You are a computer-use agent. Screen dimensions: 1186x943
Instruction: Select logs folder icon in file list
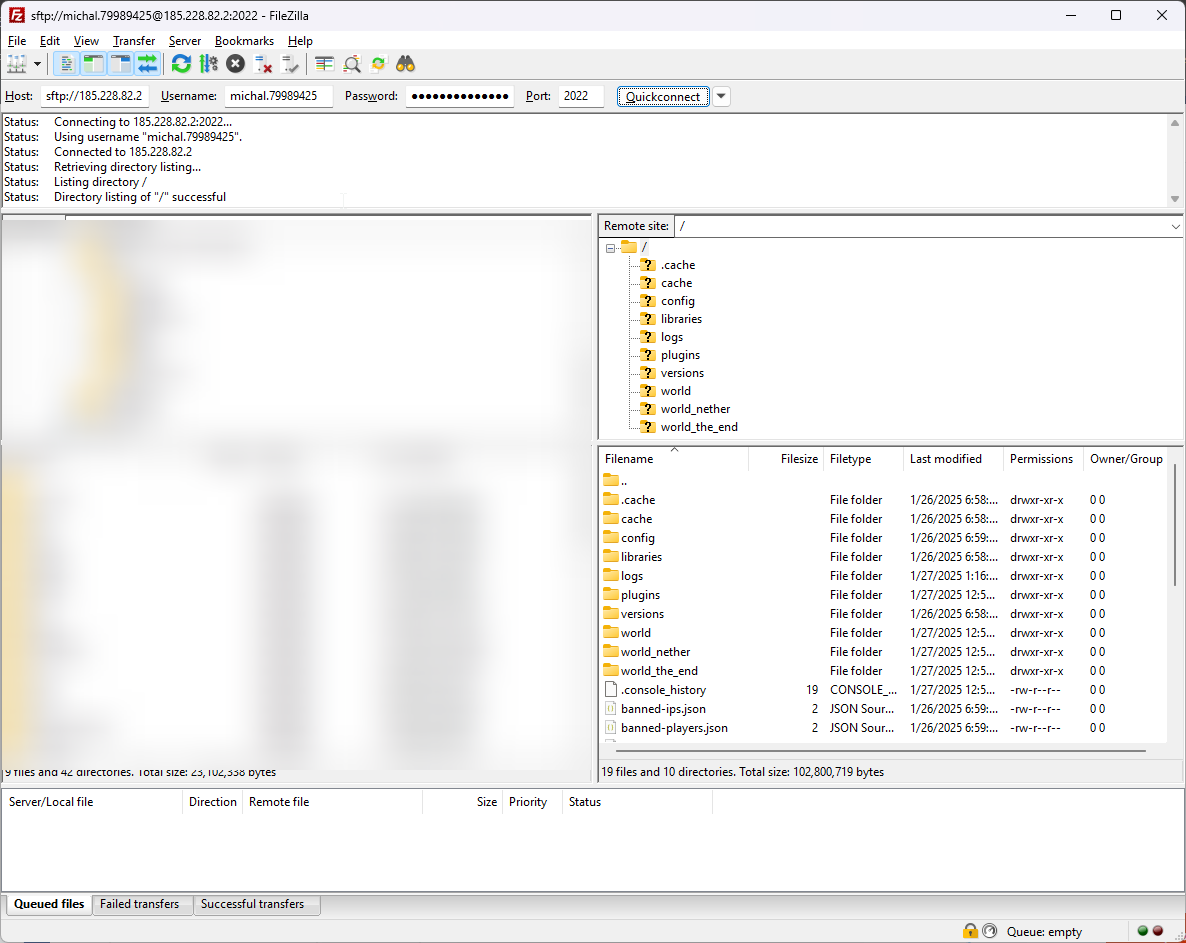(611, 575)
